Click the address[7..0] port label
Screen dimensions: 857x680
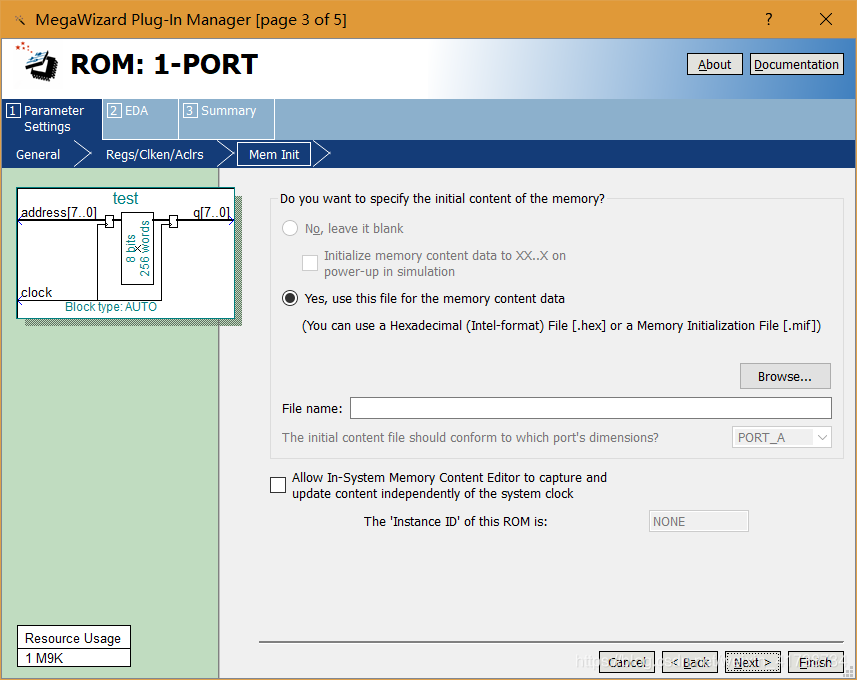click(x=58, y=212)
